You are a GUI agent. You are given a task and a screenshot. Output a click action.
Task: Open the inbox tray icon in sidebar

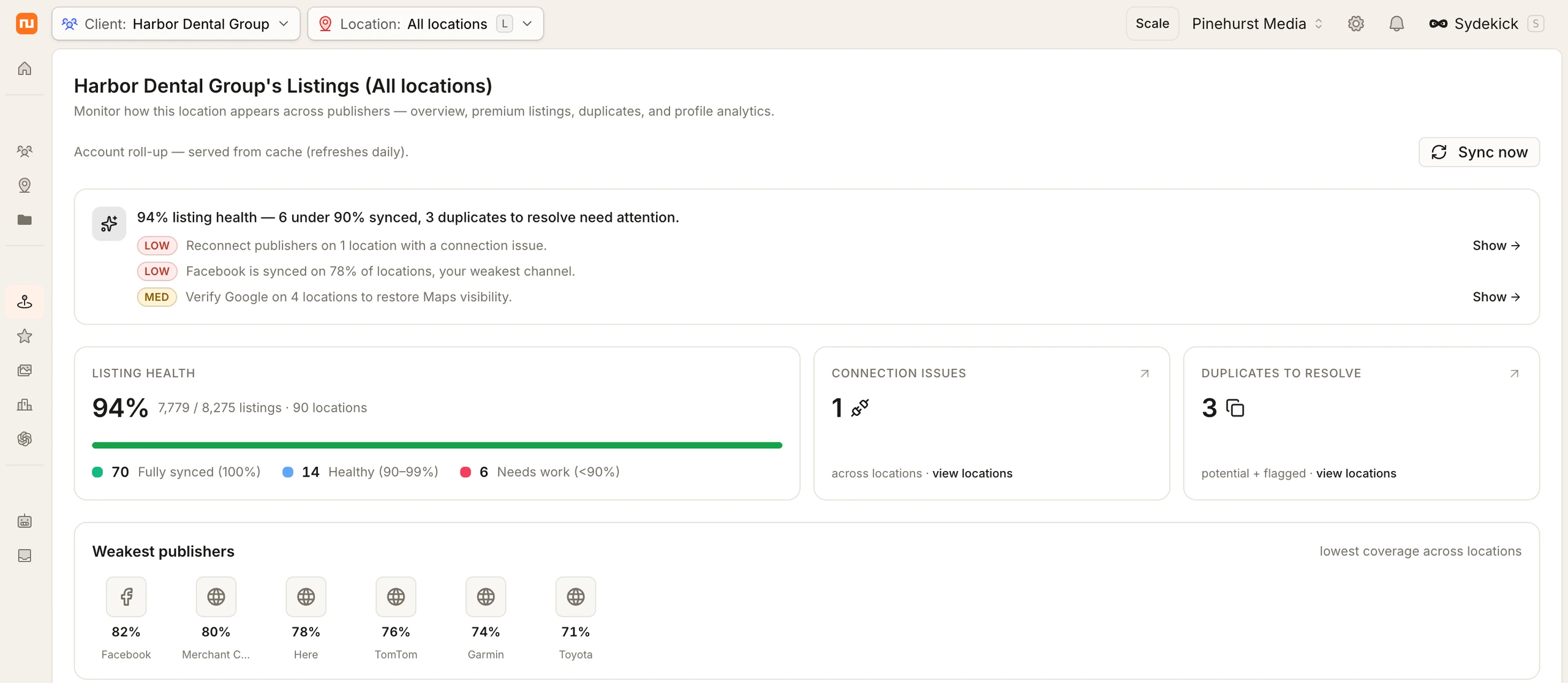(x=24, y=555)
